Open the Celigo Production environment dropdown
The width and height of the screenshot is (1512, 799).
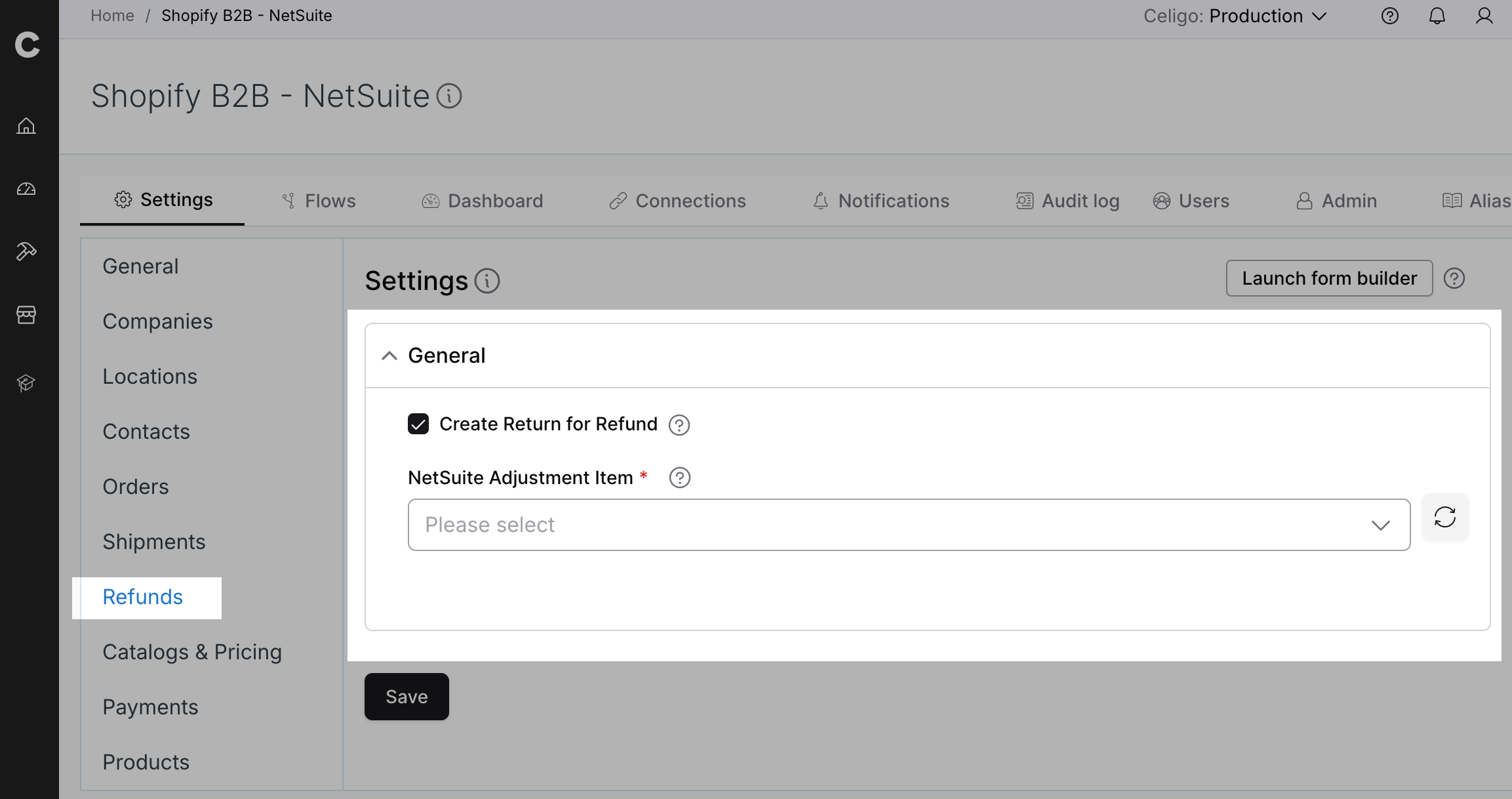point(1235,16)
